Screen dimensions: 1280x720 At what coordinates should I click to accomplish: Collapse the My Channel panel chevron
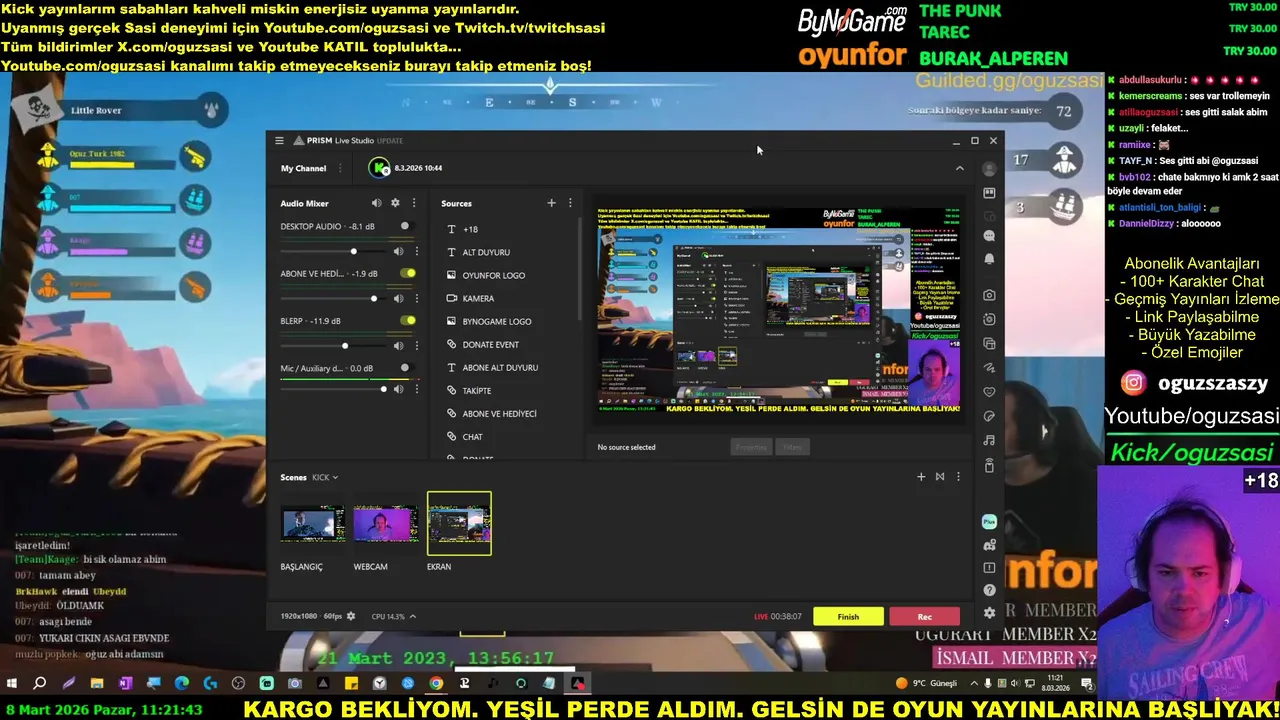click(960, 168)
